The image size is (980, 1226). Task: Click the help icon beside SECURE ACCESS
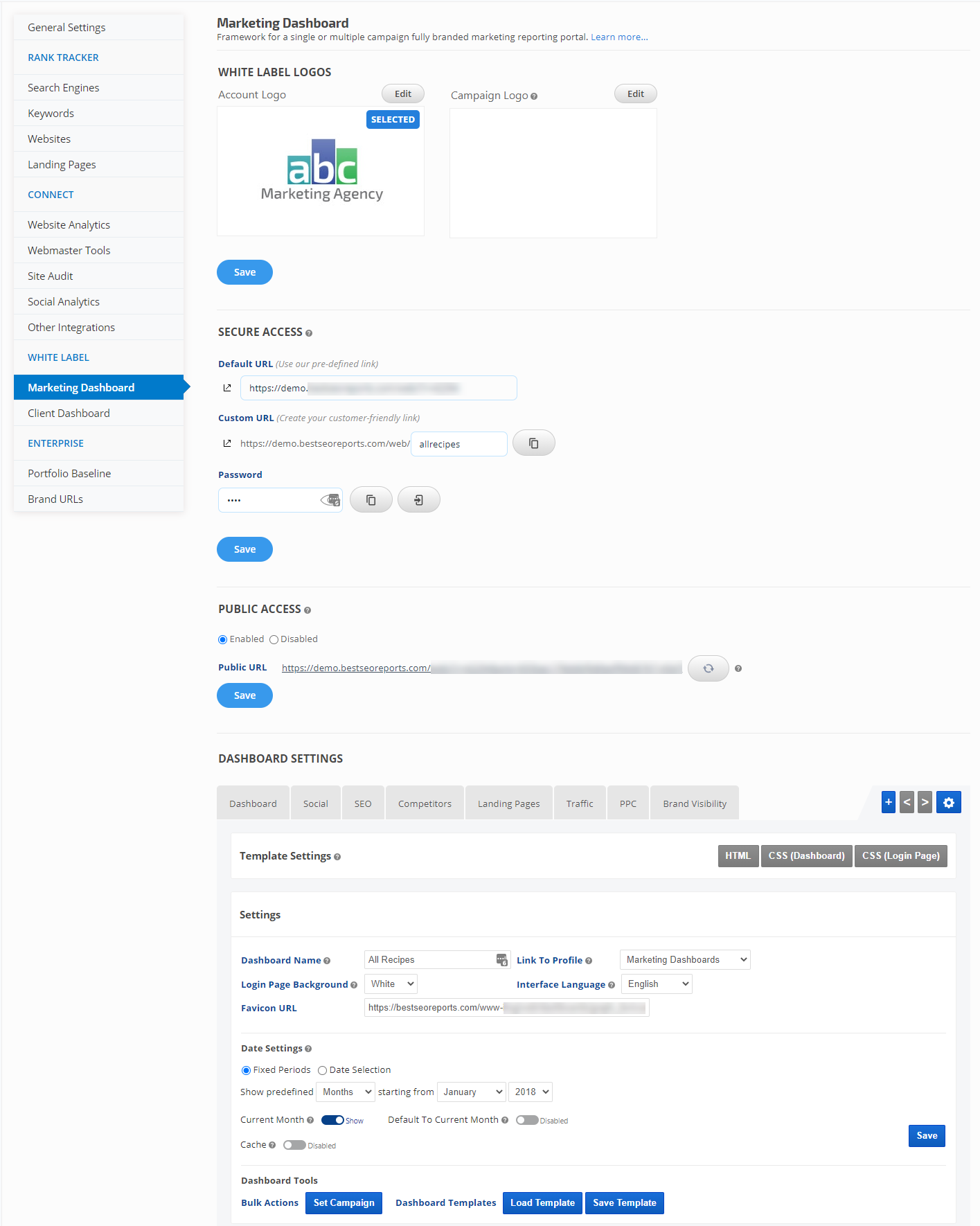(309, 333)
